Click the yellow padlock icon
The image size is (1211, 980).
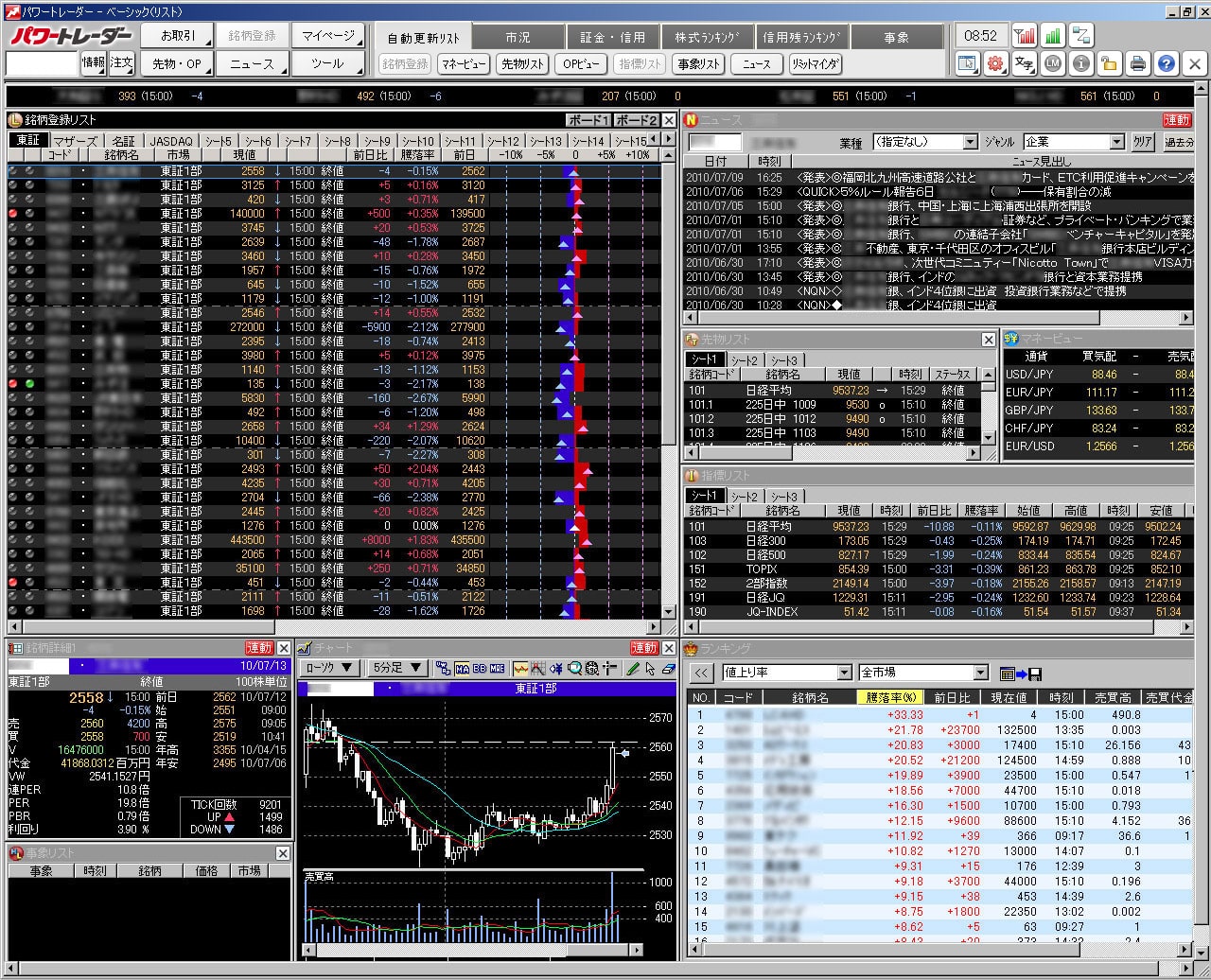[1110, 64]
